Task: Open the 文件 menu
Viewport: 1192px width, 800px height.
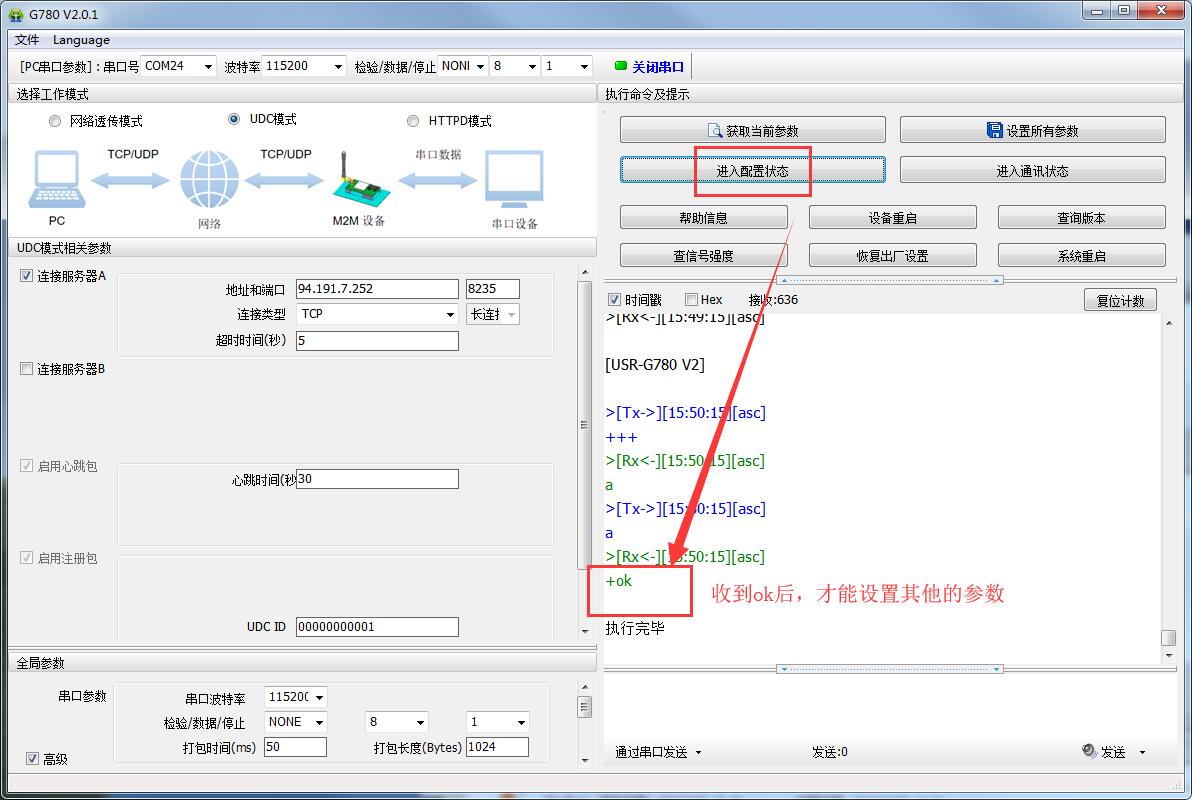Action: tap(27, 40)
